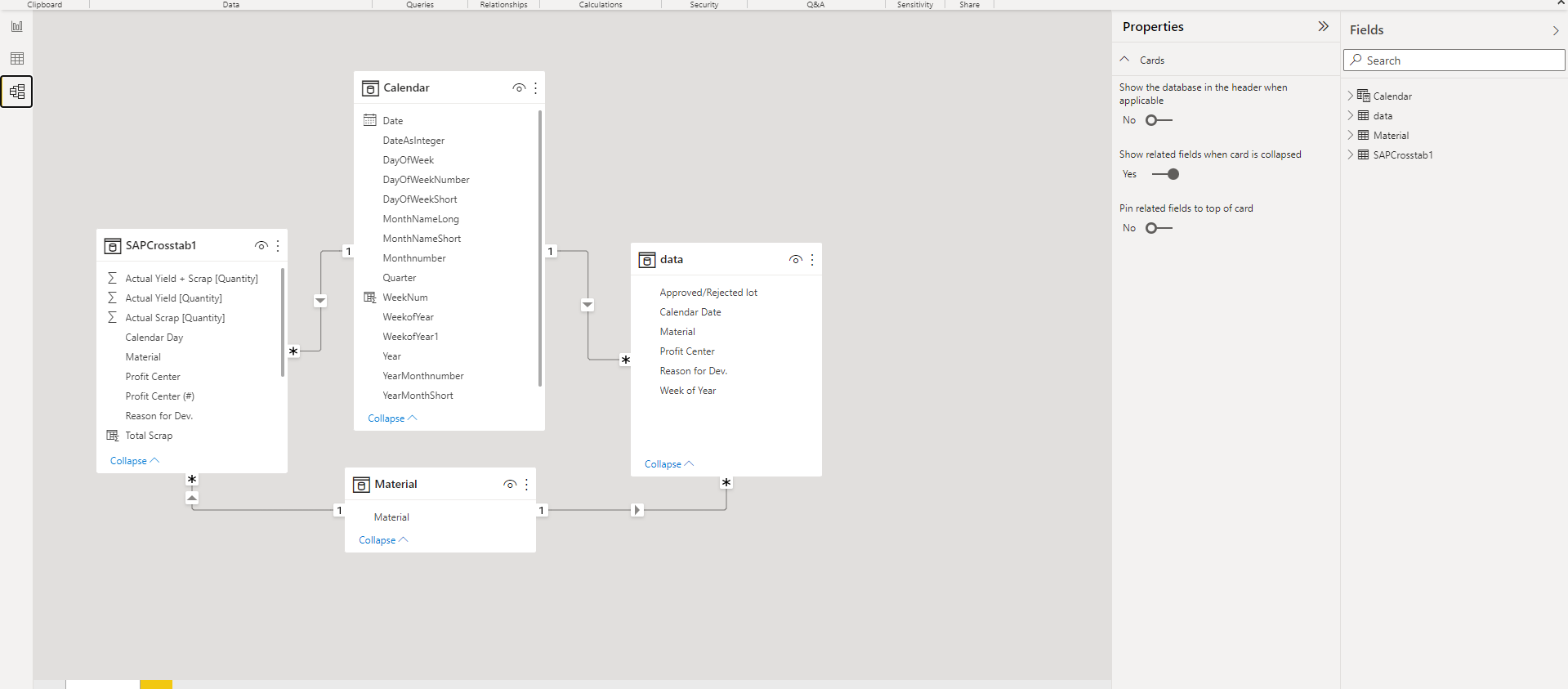This screenshot has width=1568, height=689.
Task: Toggle data table visibility eye
Action: (795, 260)
